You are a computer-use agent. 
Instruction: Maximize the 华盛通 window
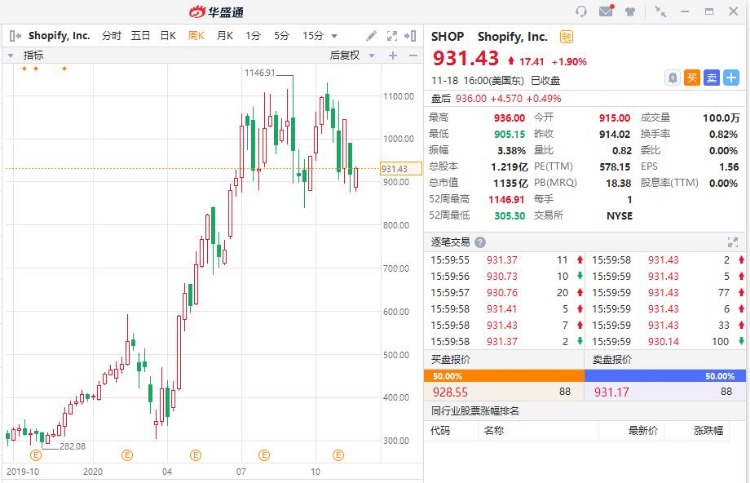click(x=709, y=11)
